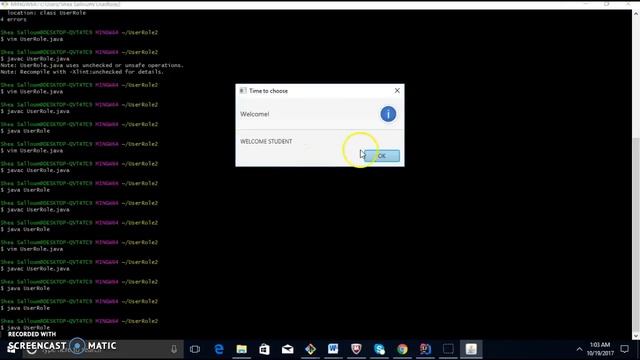Click the blue information icon in the dialog
Image resolution: width=640 pixels, height=360 pixels.
click(388, 114)
